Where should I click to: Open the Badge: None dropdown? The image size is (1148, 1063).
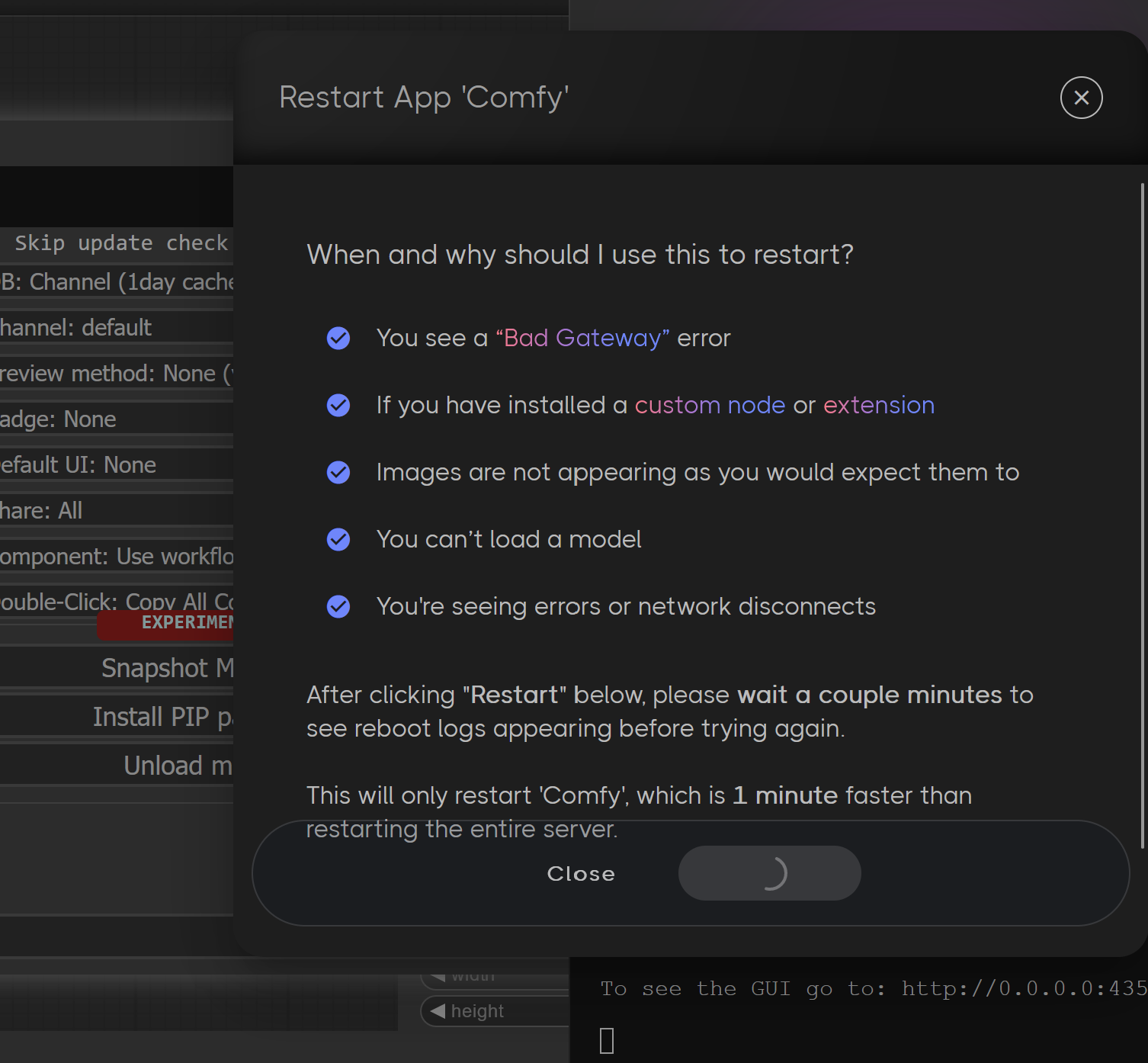point(117,419)
